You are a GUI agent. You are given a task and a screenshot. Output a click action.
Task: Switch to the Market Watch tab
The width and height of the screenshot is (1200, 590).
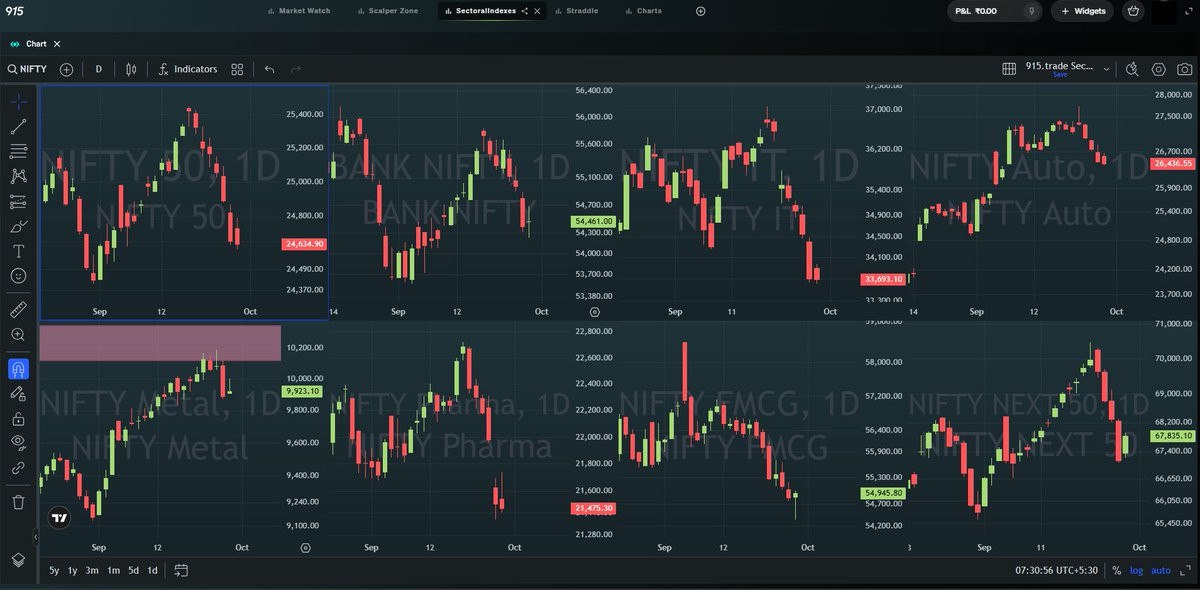point(300,11)
